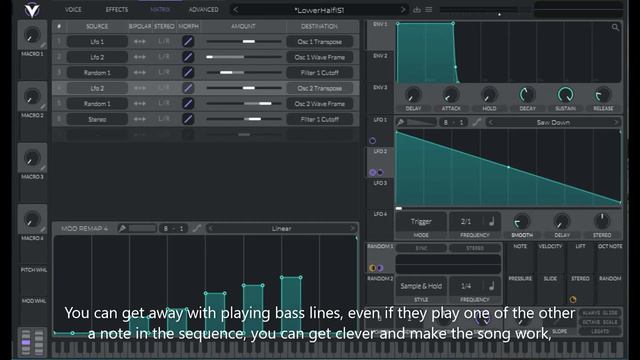Open the Lfo 1 source dropdown in row 1
Screen dimensions: 640x360
97,42
